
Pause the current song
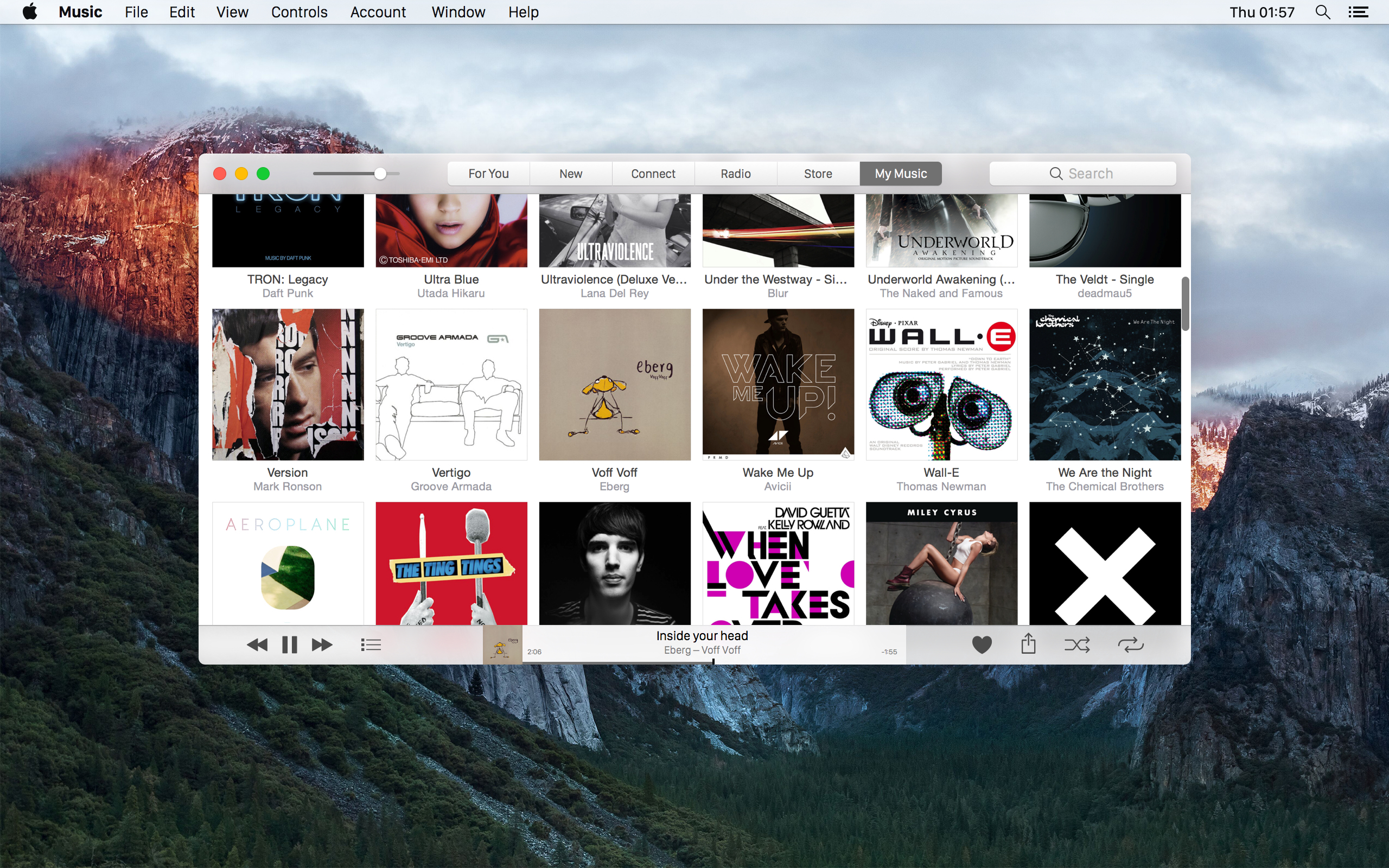[x=290, y=644]
